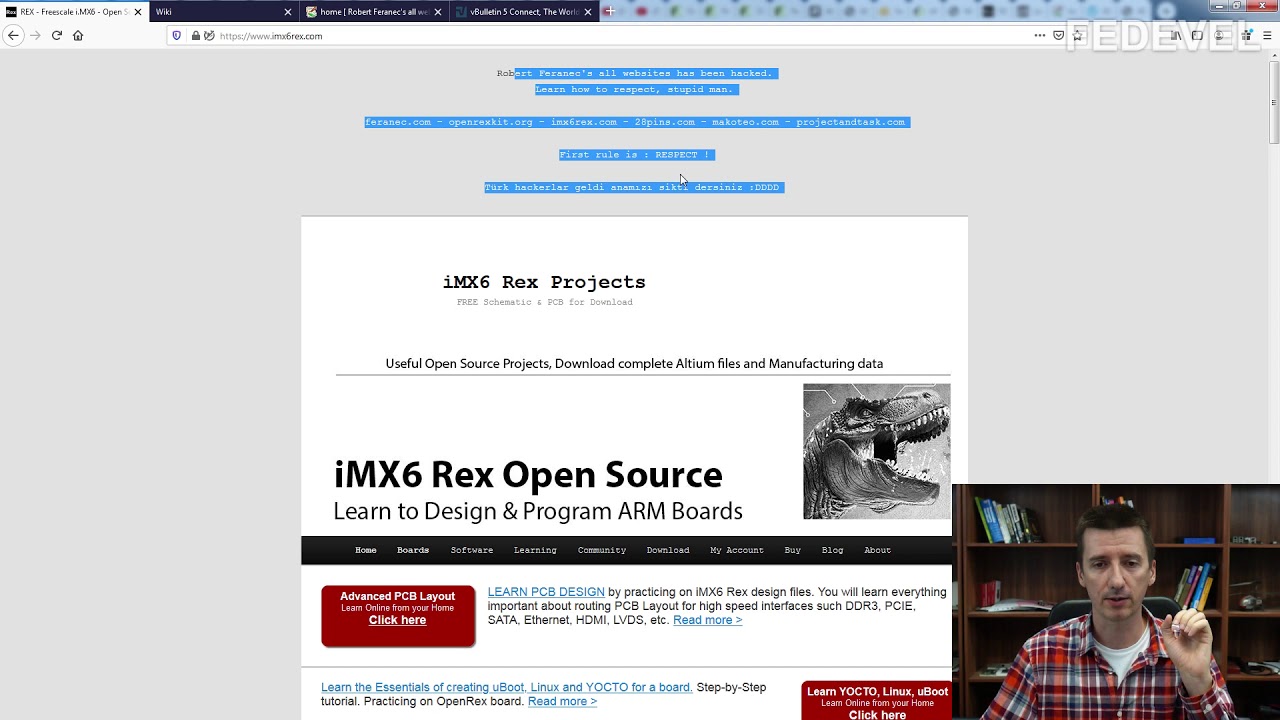Viewport: 1280px width, 720px height.
Task: Open Firefox account icon
Action: point(1219,35)
